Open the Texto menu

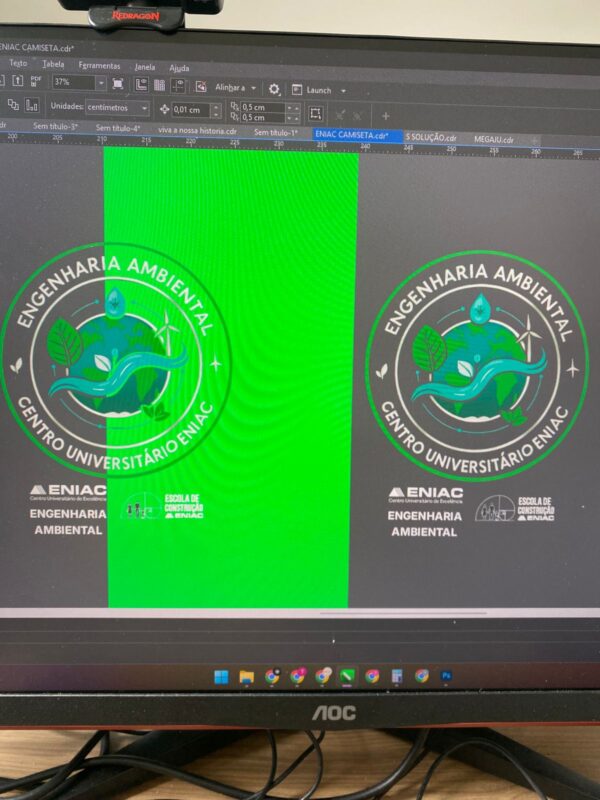18,63
